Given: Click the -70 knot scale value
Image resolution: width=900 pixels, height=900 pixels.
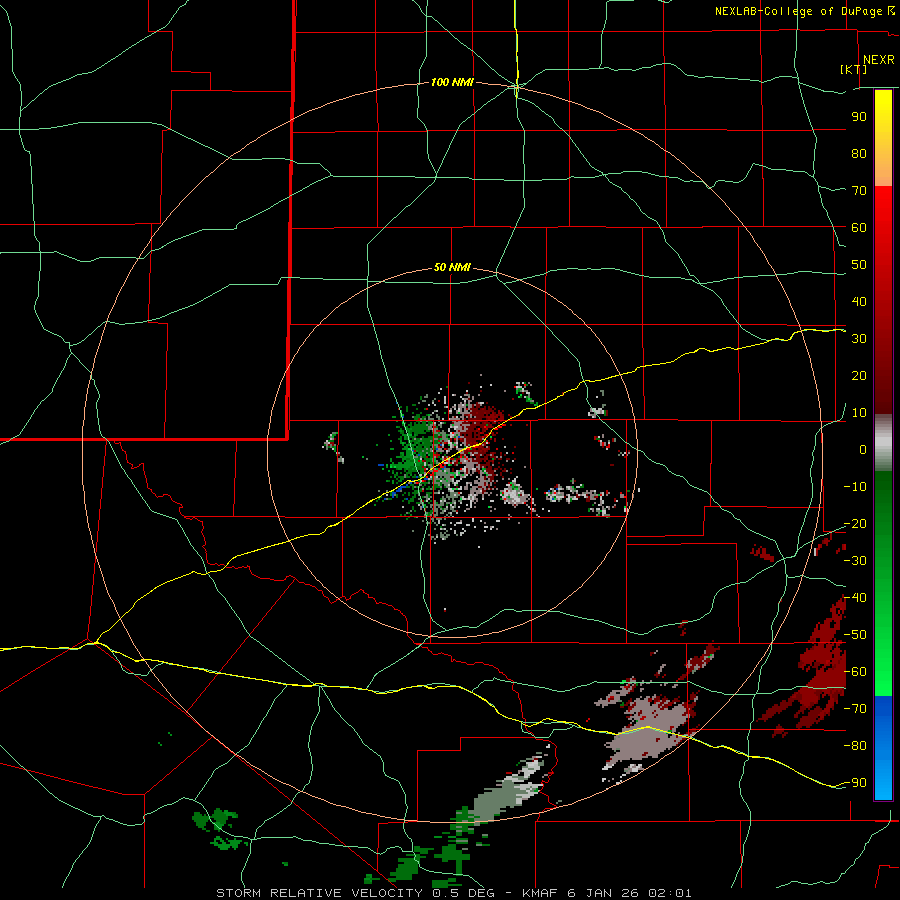Looking at the screenshot, I should 856,709.
